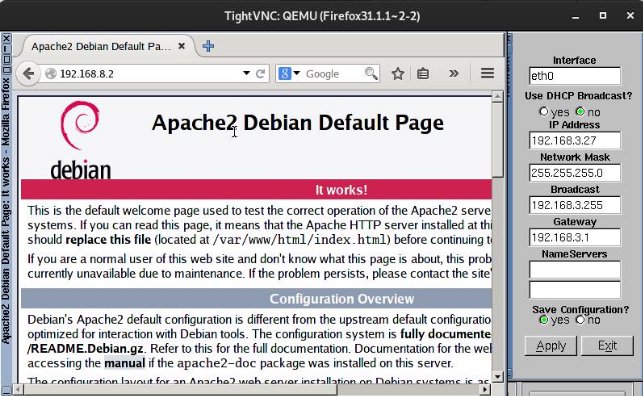This screenshot has height=396, width=643.
Task: Click the Gateway field 192.168.3.1
Action: (575, 237)
